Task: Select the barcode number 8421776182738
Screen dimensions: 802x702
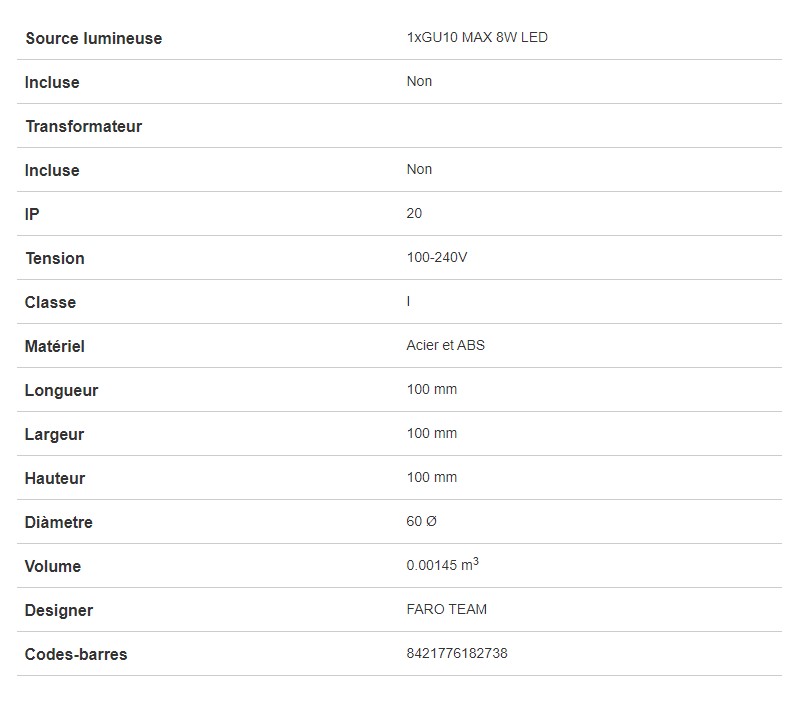Action: [457, 653]
